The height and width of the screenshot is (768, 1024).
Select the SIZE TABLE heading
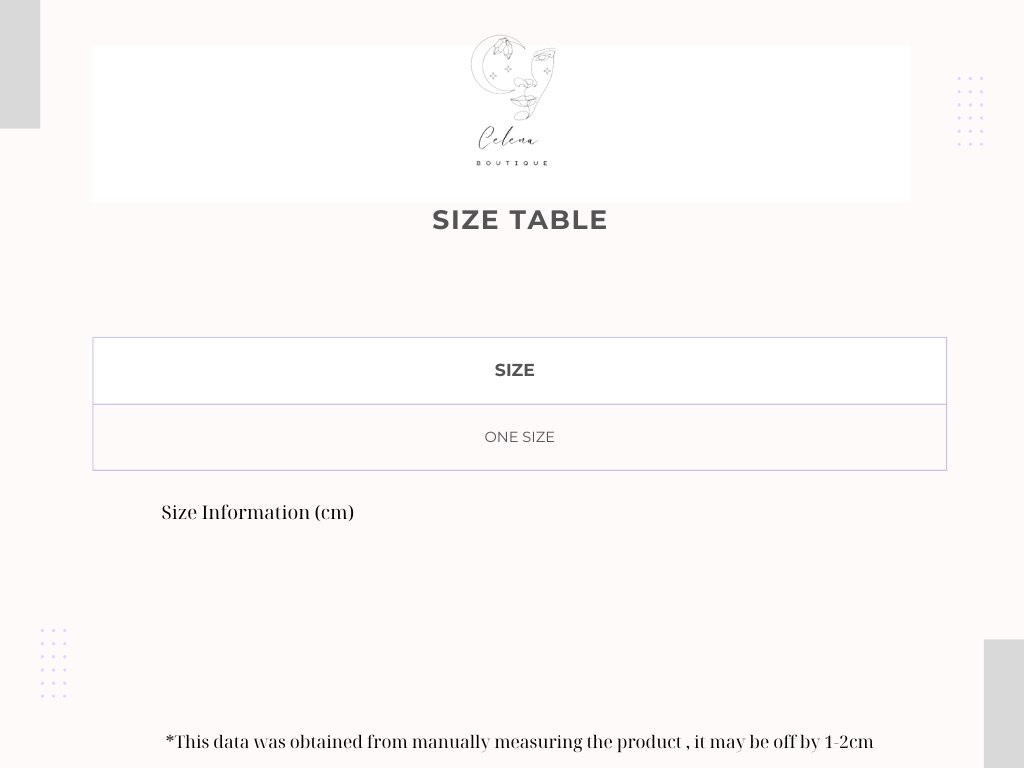pos(520,220)
